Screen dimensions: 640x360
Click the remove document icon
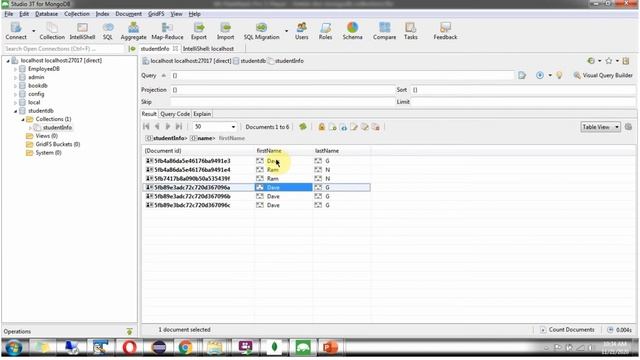pyautogui.click(x=376, y=127)
